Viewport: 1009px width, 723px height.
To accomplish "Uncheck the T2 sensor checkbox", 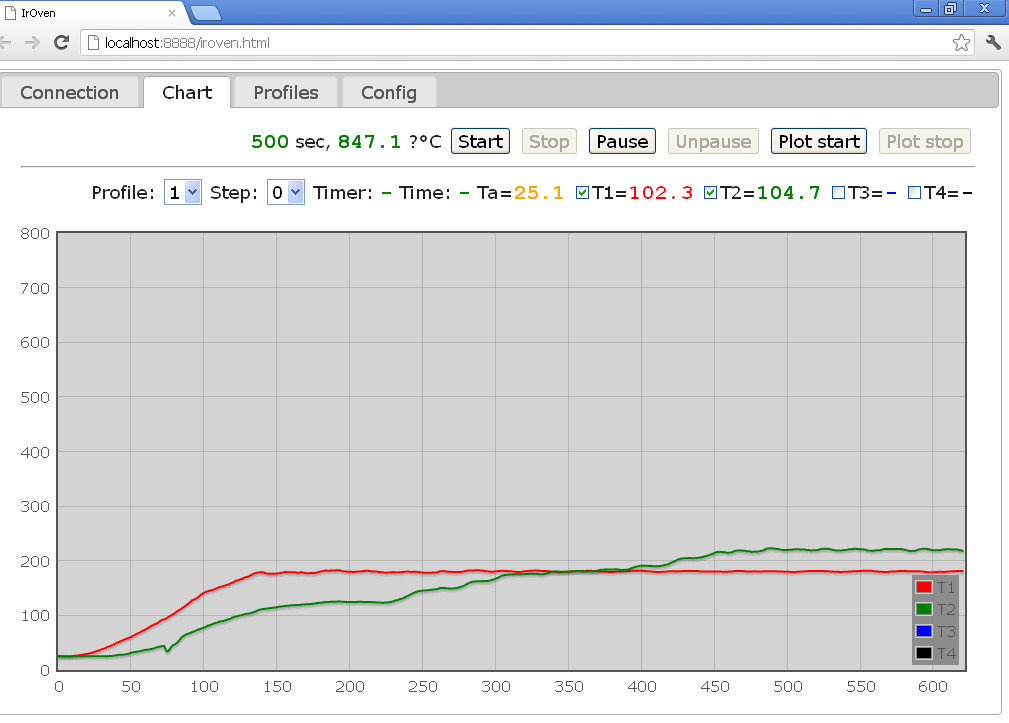I will (x=711, y=193).
